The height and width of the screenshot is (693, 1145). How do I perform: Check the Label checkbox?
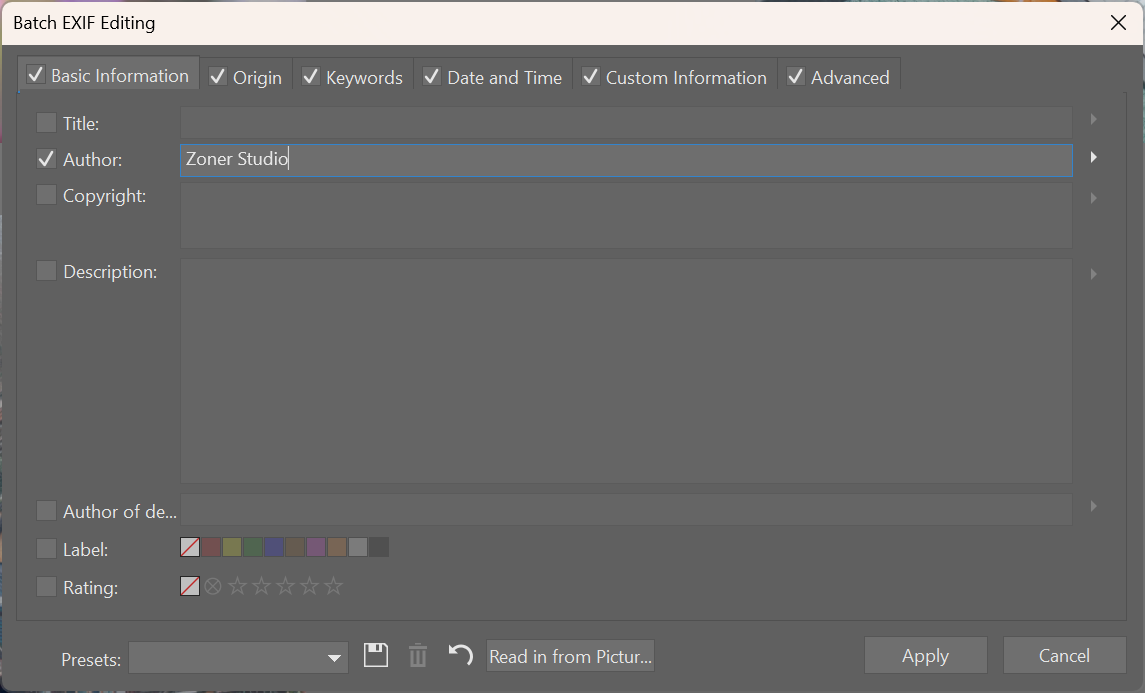[x=46, y=548]
